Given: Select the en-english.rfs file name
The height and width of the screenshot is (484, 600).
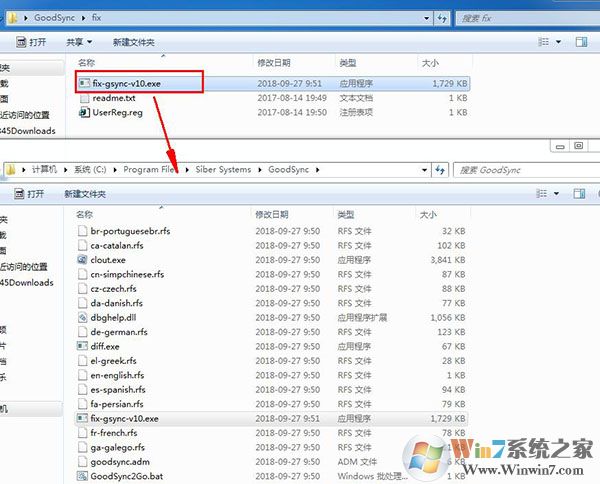Looking at the screenshot, I should click(x=117, y=375).
